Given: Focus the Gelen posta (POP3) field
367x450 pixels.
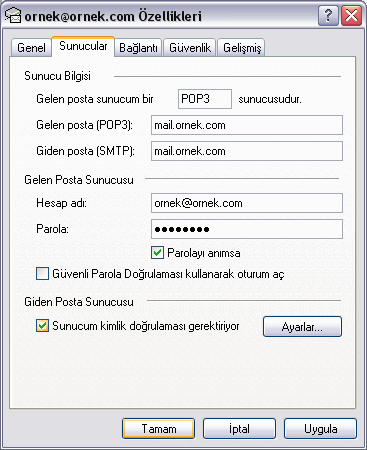Looking at the screenshot, I should click(x=247, y=125).
